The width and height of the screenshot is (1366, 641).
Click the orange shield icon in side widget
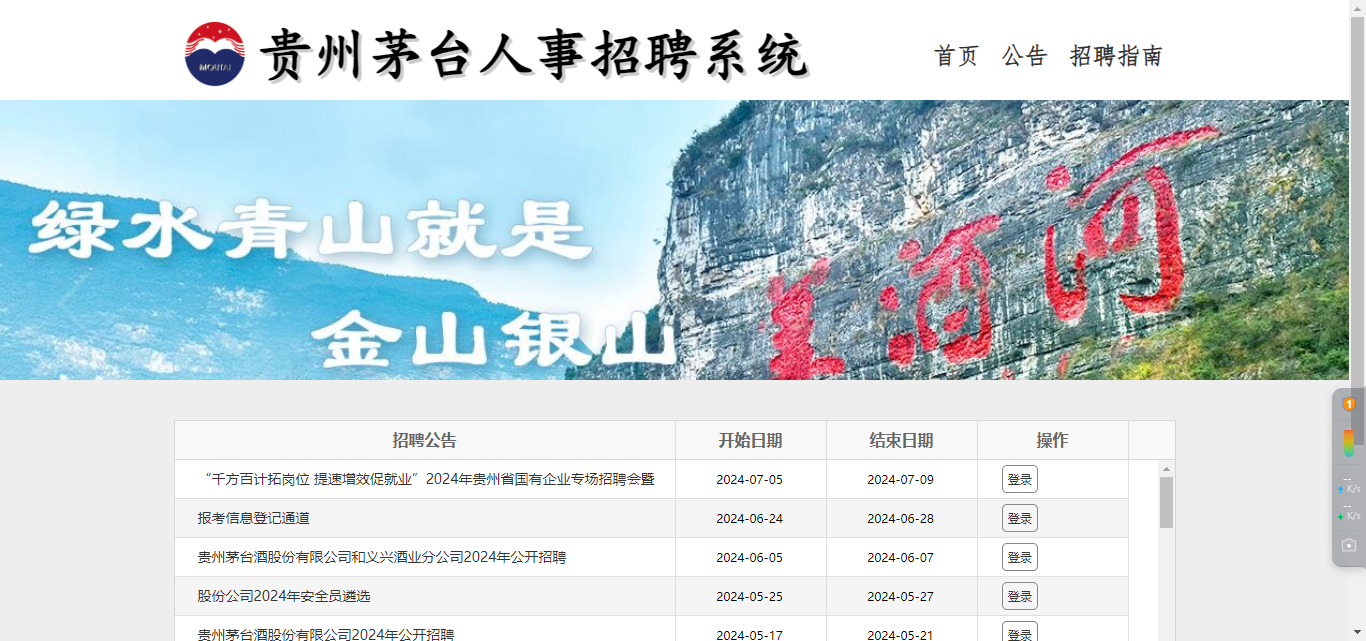point(1348,404)
